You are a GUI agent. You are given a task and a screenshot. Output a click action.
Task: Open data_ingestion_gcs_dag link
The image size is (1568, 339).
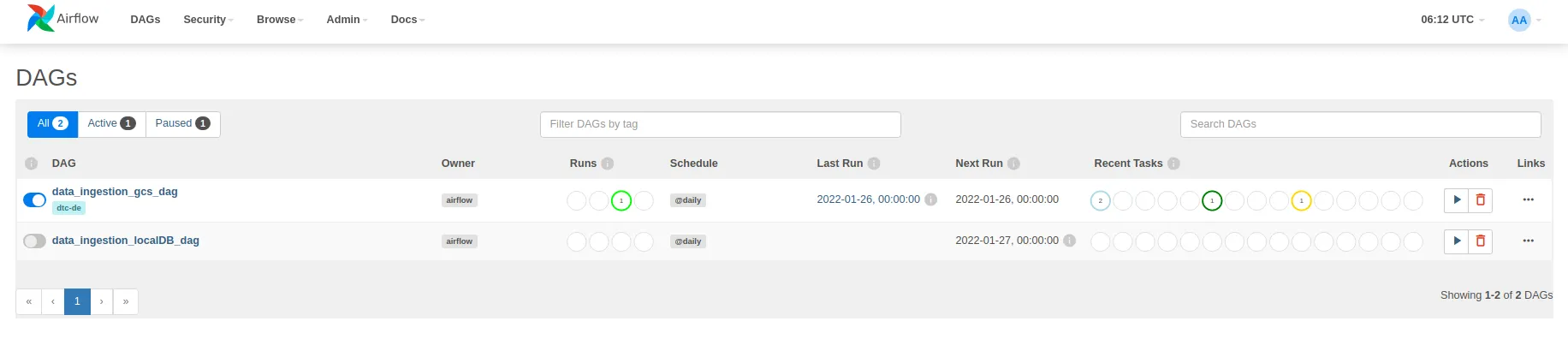pyautogui.click(x=115, y=192)
